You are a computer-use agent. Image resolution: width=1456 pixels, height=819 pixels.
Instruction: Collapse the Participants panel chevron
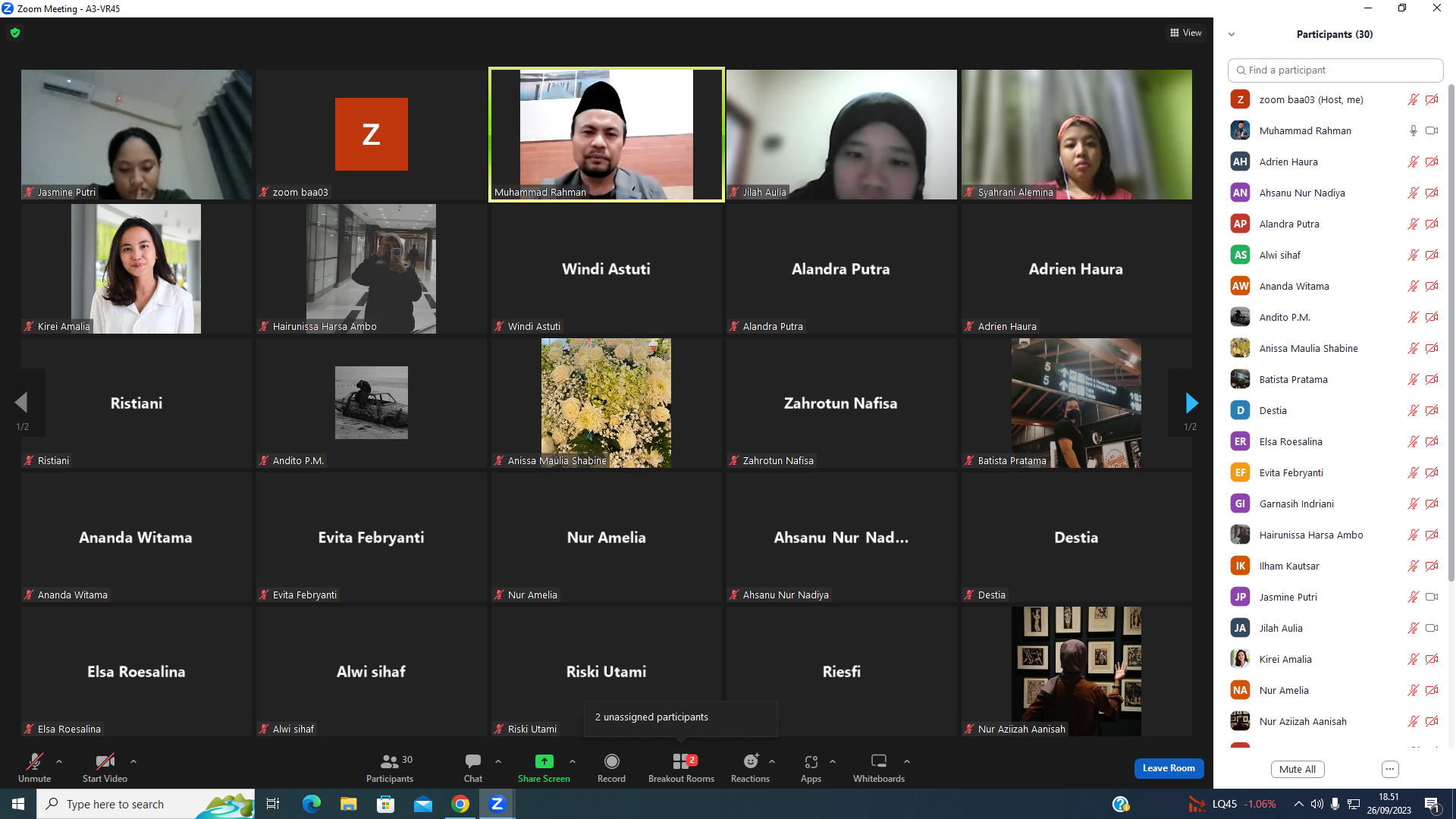[1232, 34]
